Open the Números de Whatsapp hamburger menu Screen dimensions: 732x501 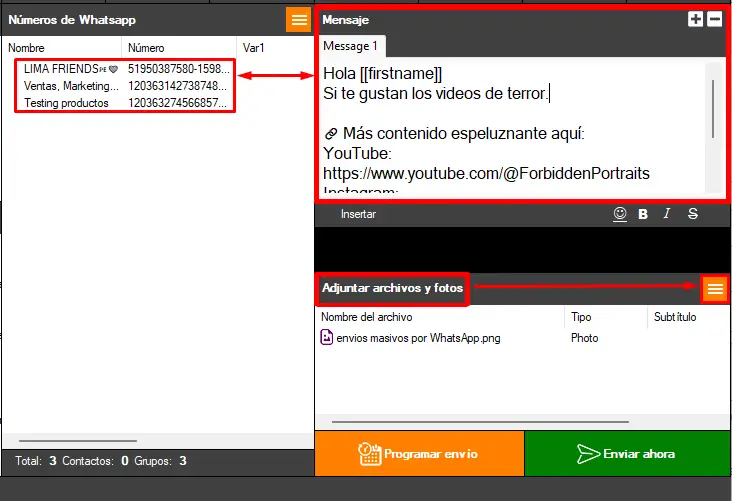pos(298,20)
